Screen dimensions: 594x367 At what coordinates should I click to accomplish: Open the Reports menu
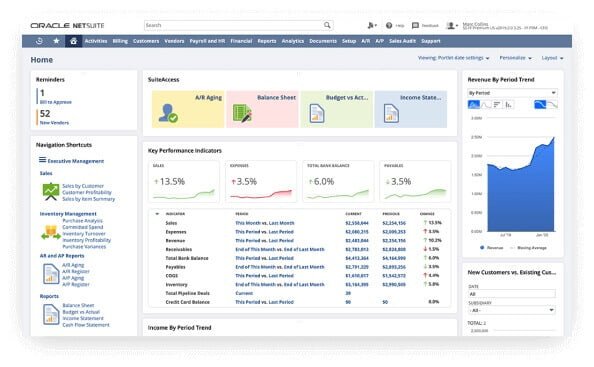tap(267, 41)
